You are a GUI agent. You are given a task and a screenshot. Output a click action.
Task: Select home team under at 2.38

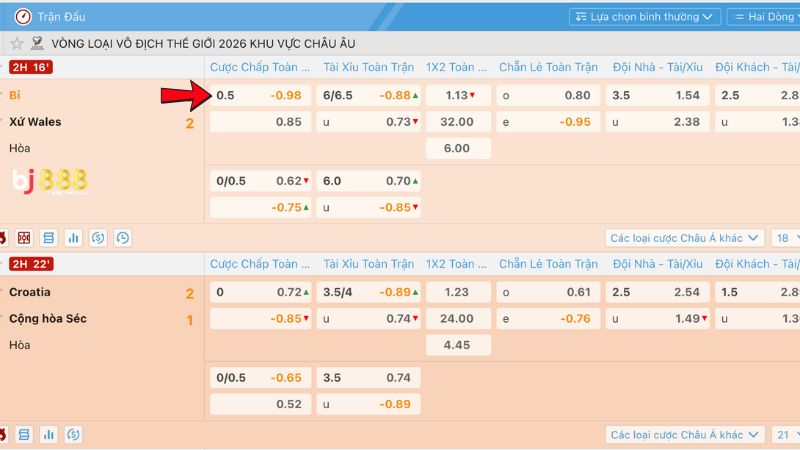click(657, 122)
